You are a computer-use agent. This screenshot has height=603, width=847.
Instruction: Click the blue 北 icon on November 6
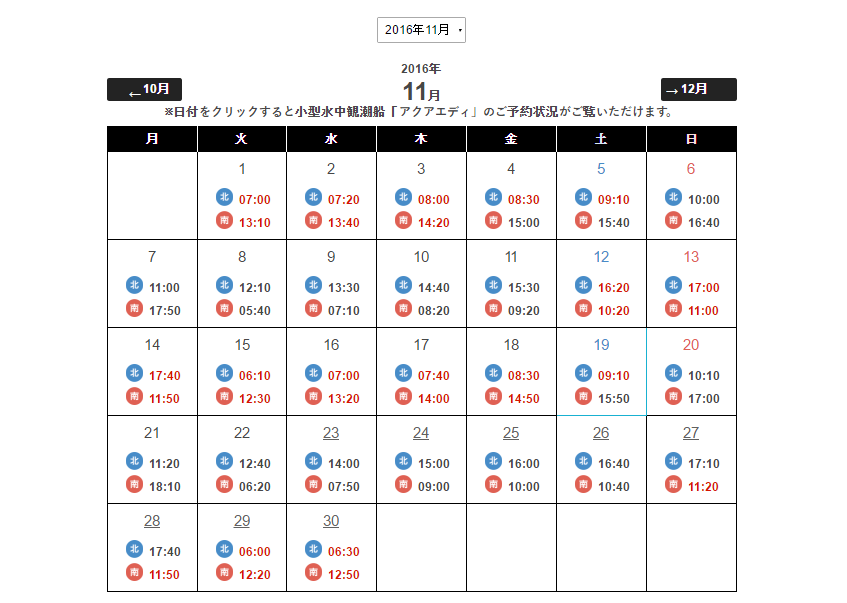click(673, 197)
